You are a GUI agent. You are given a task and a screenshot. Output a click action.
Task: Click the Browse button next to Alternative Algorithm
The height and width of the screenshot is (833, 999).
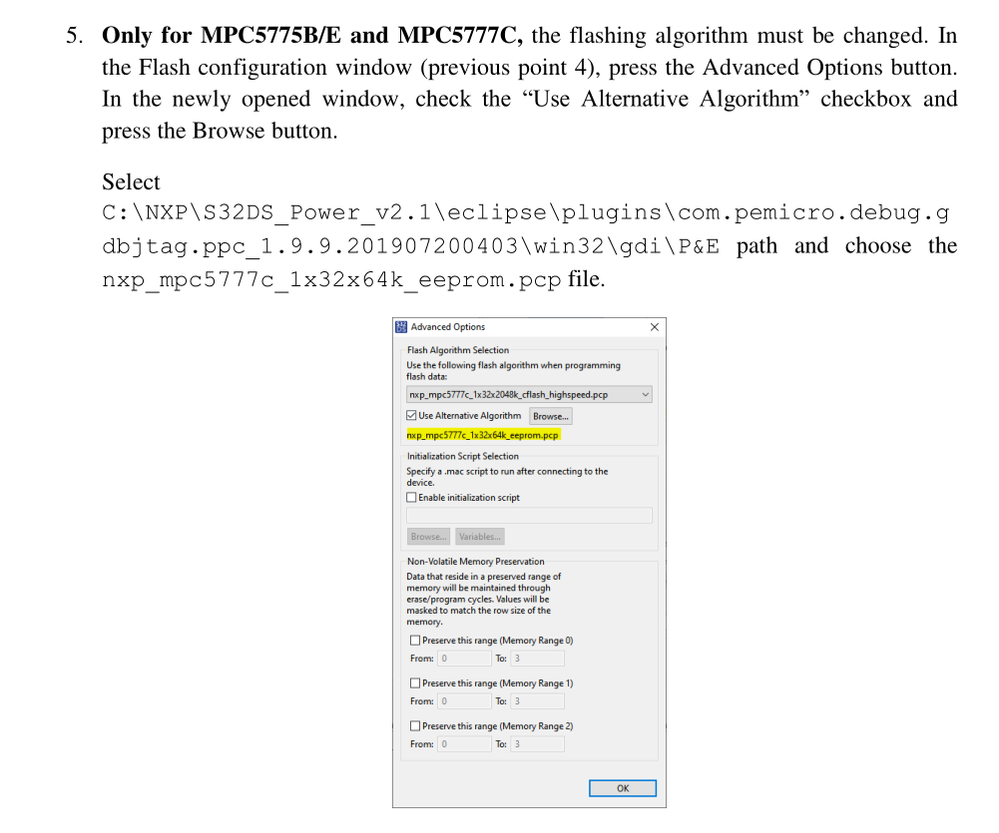pos(550,416)
